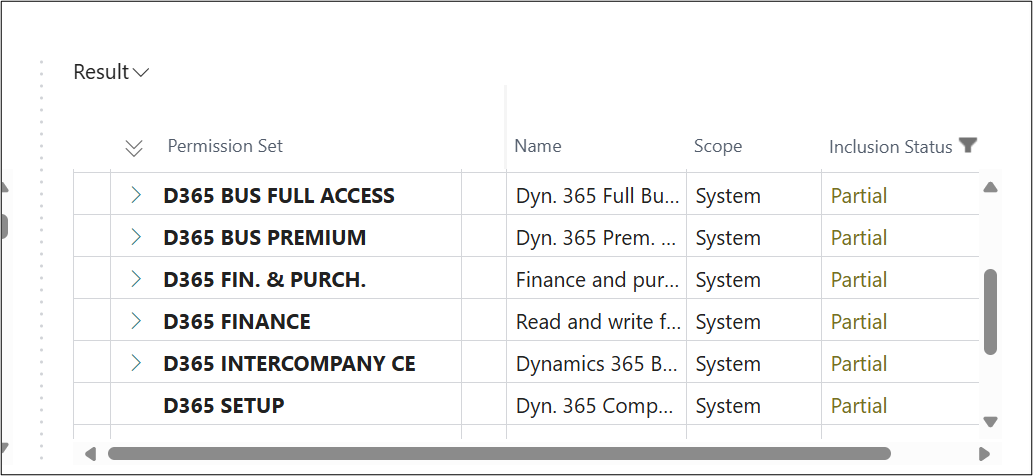Open the Inclusion Status filter icon

click(967, 145)
